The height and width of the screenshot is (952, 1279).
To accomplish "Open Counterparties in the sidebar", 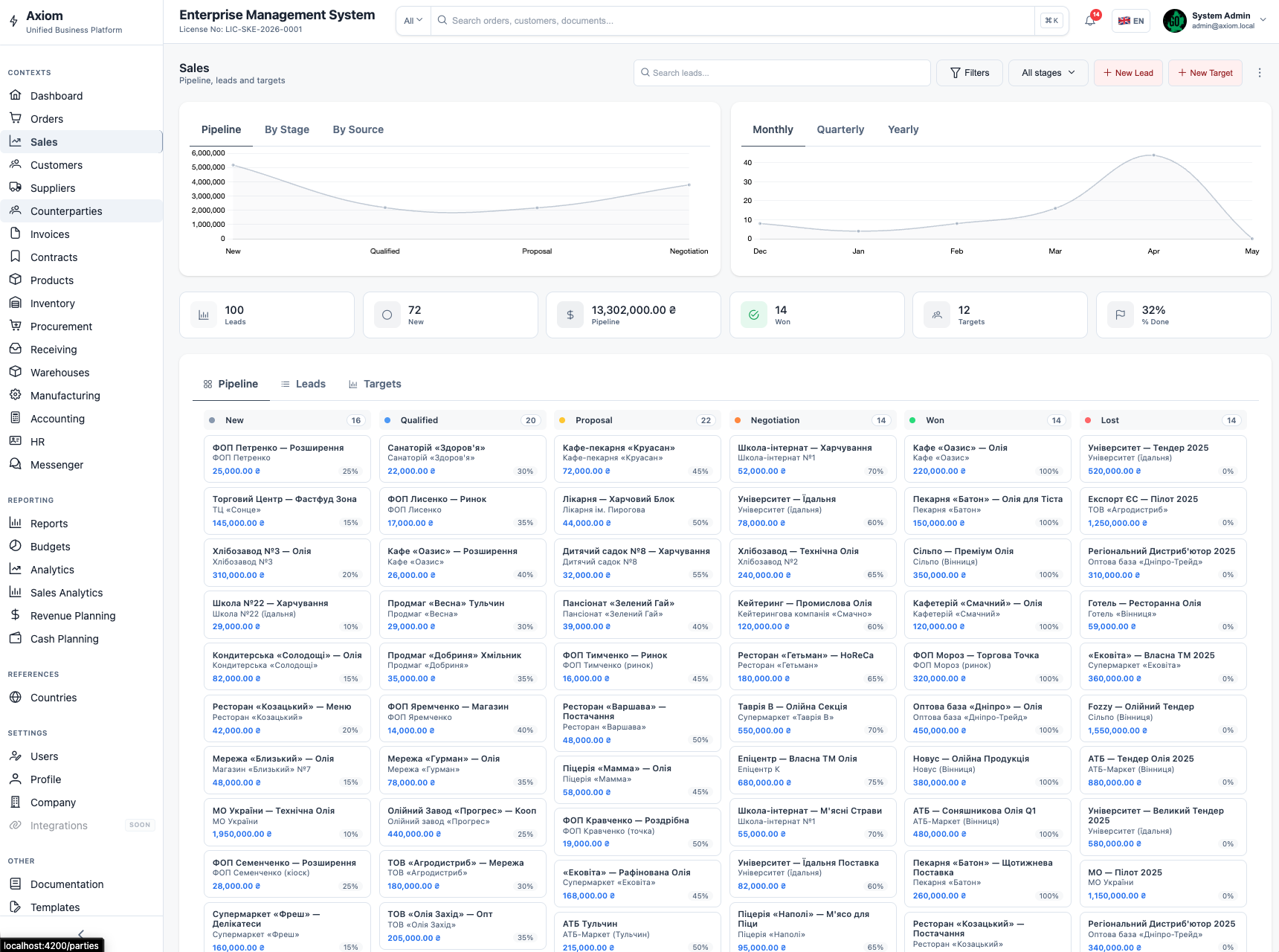I will click(82, 210).
